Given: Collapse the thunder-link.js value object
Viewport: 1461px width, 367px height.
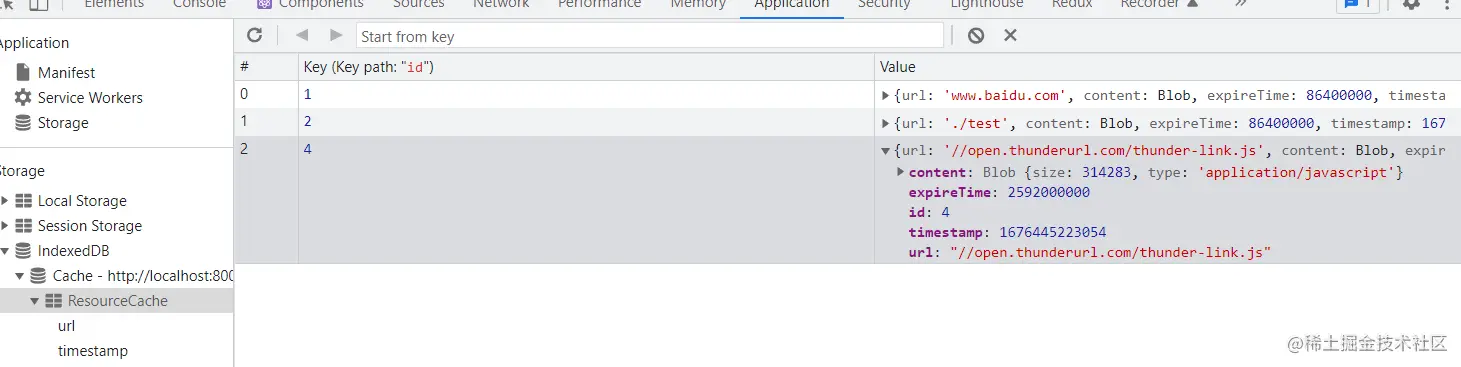Looking at the screenshot, I should [885, 151].
